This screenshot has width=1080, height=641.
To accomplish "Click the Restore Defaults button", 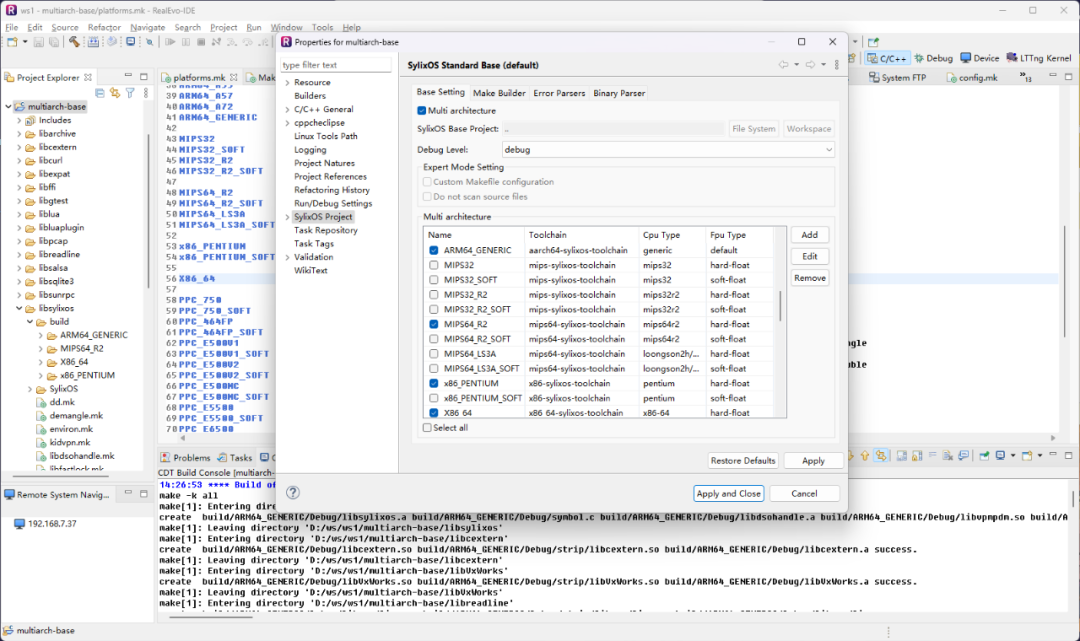I will [x=742, y=461].
